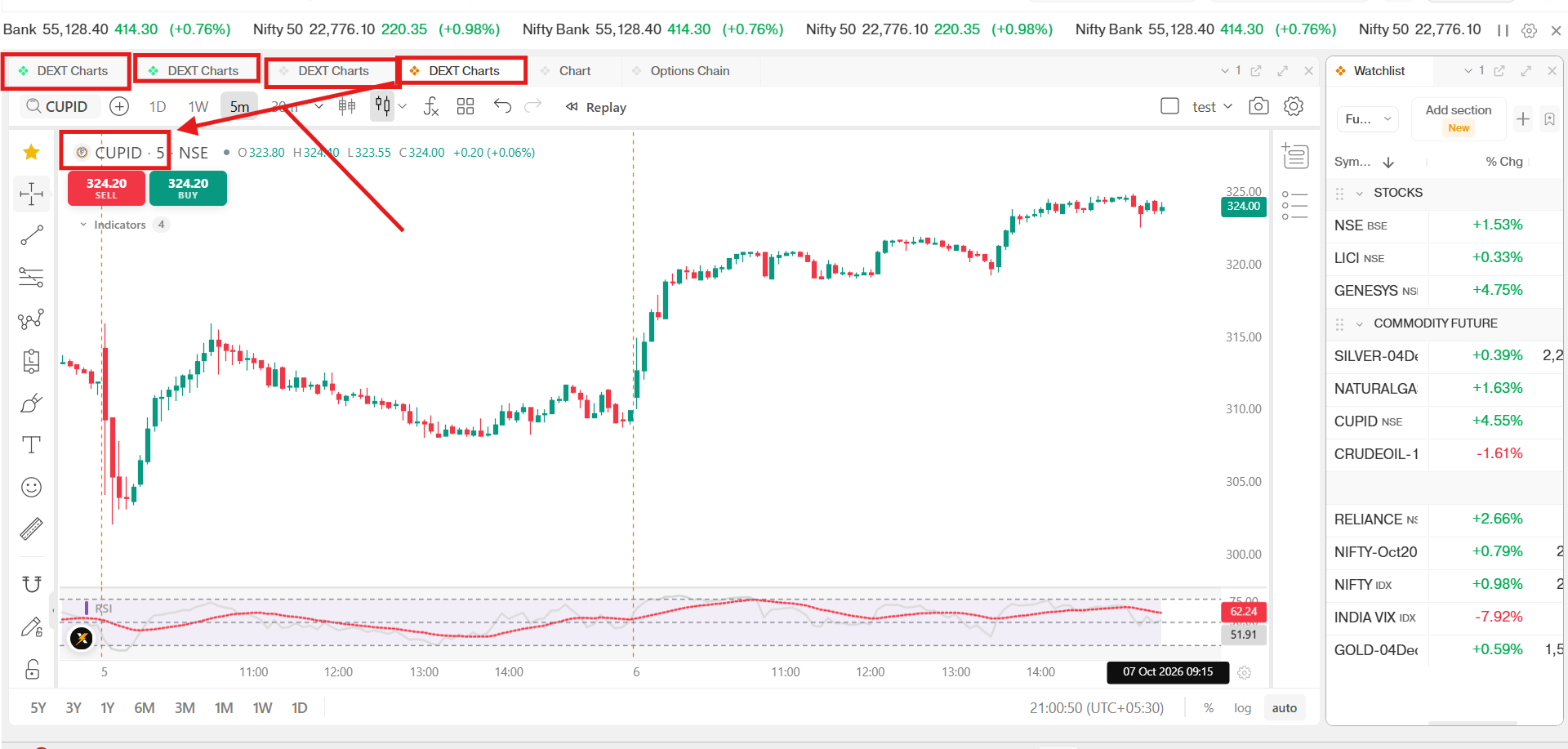Click the red 324.20 SELL button
The image size is (1568, 749).
point(106,188)
